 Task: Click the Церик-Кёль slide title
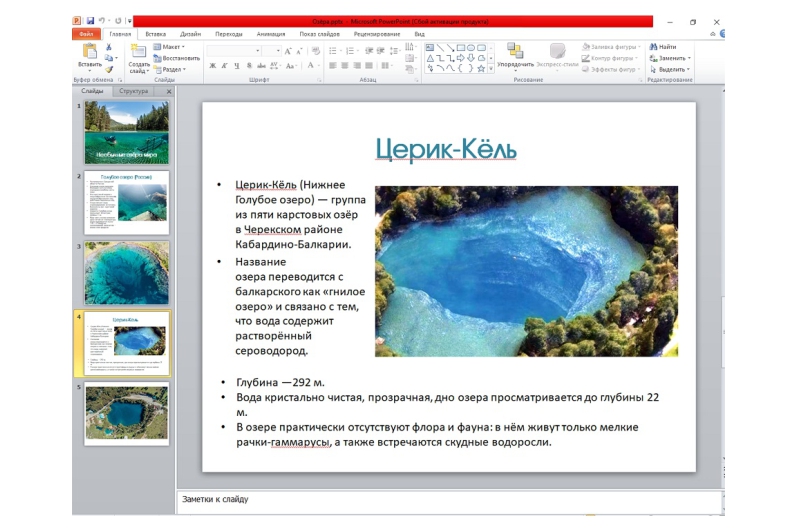point(446,149)
